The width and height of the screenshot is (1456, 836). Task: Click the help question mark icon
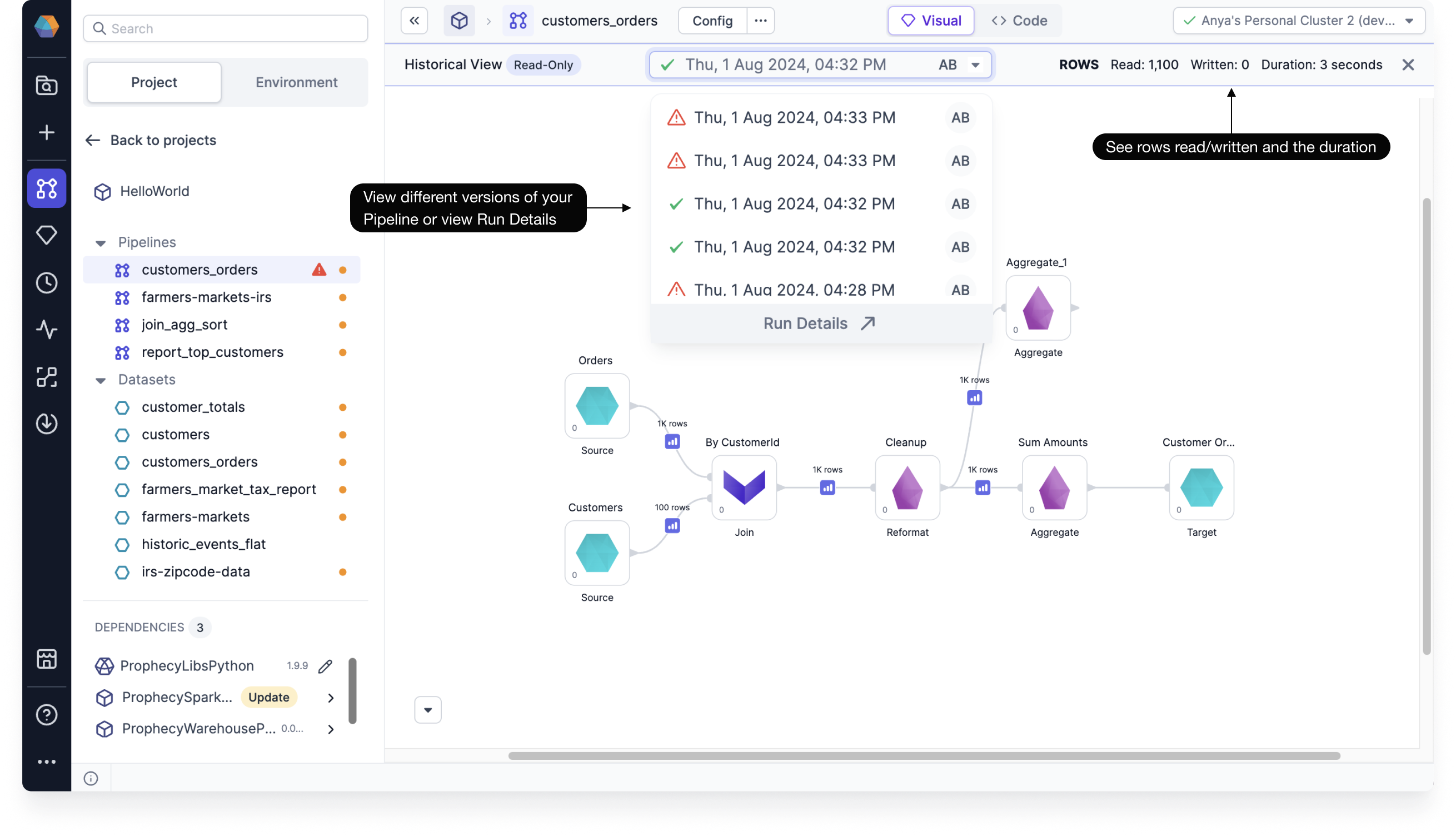pyautogui.click(x=47, y=714)
